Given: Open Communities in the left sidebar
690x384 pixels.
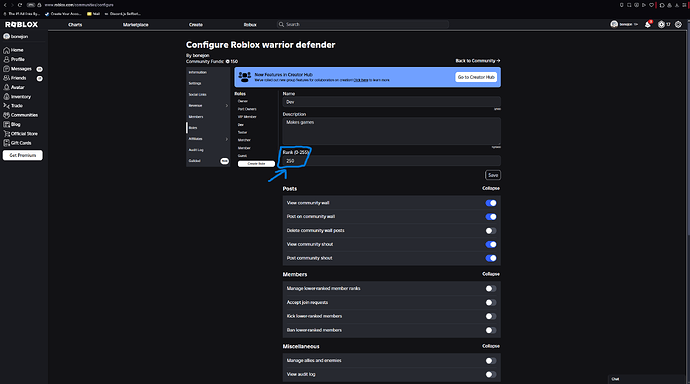Looking at the screenshot, I should pos(21,115).
